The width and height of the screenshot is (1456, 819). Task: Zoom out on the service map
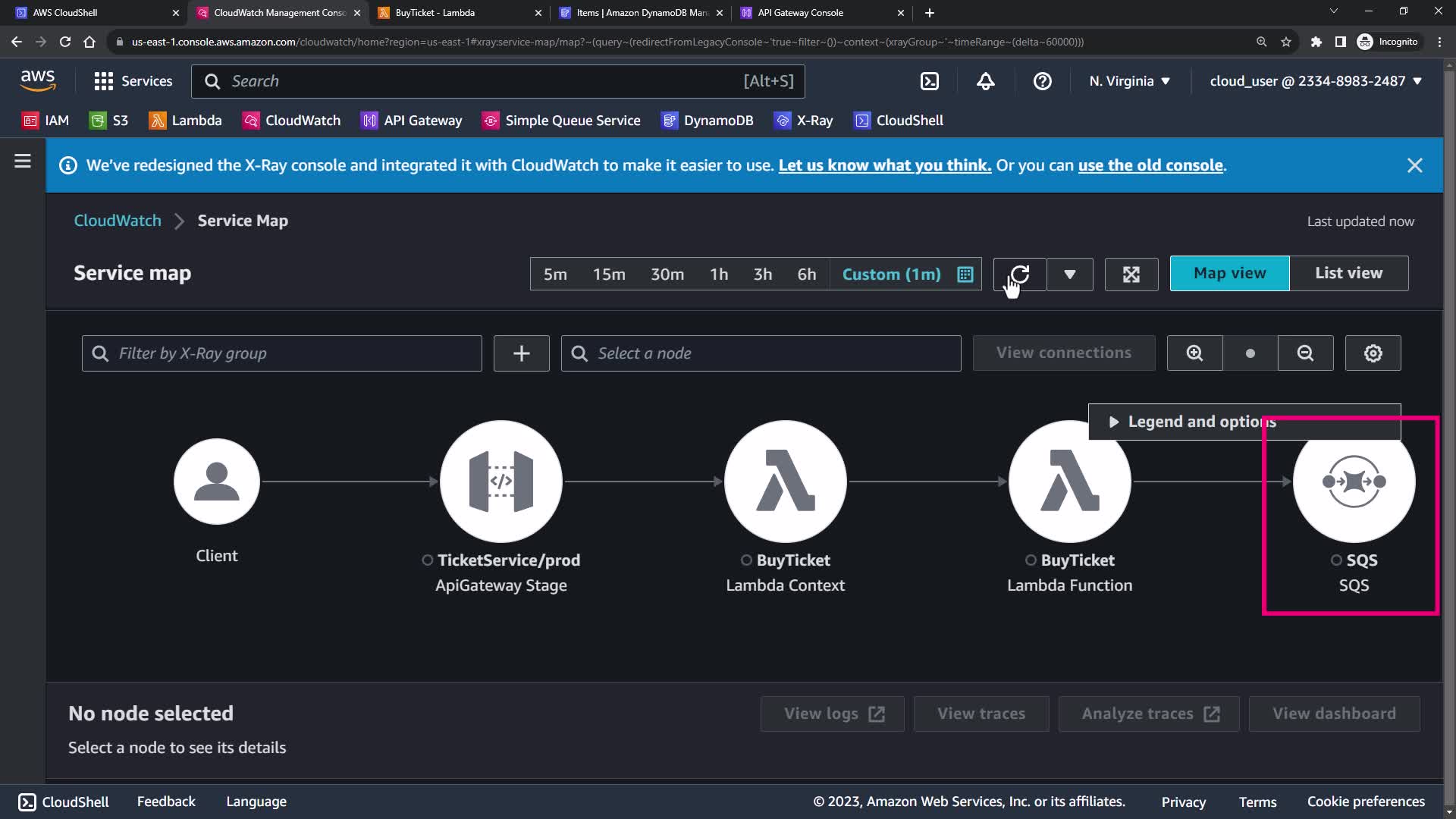coord(1305,353)
